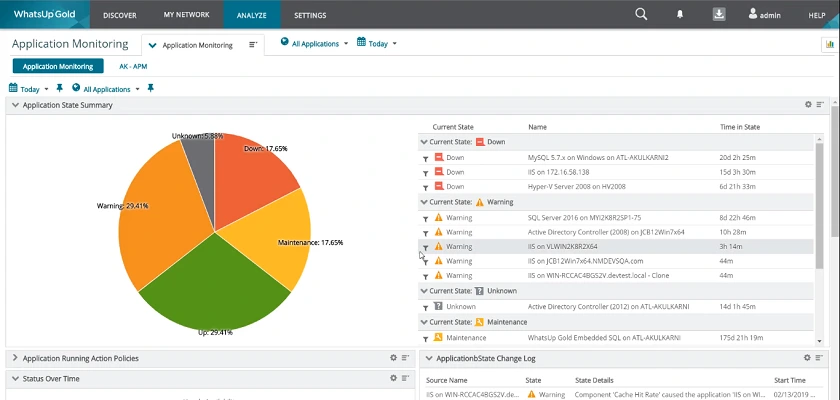Open dashboard menu icon beside Application Monitoring tab
The height and width of the screenshot is (400, 840).
pos(253,45)
